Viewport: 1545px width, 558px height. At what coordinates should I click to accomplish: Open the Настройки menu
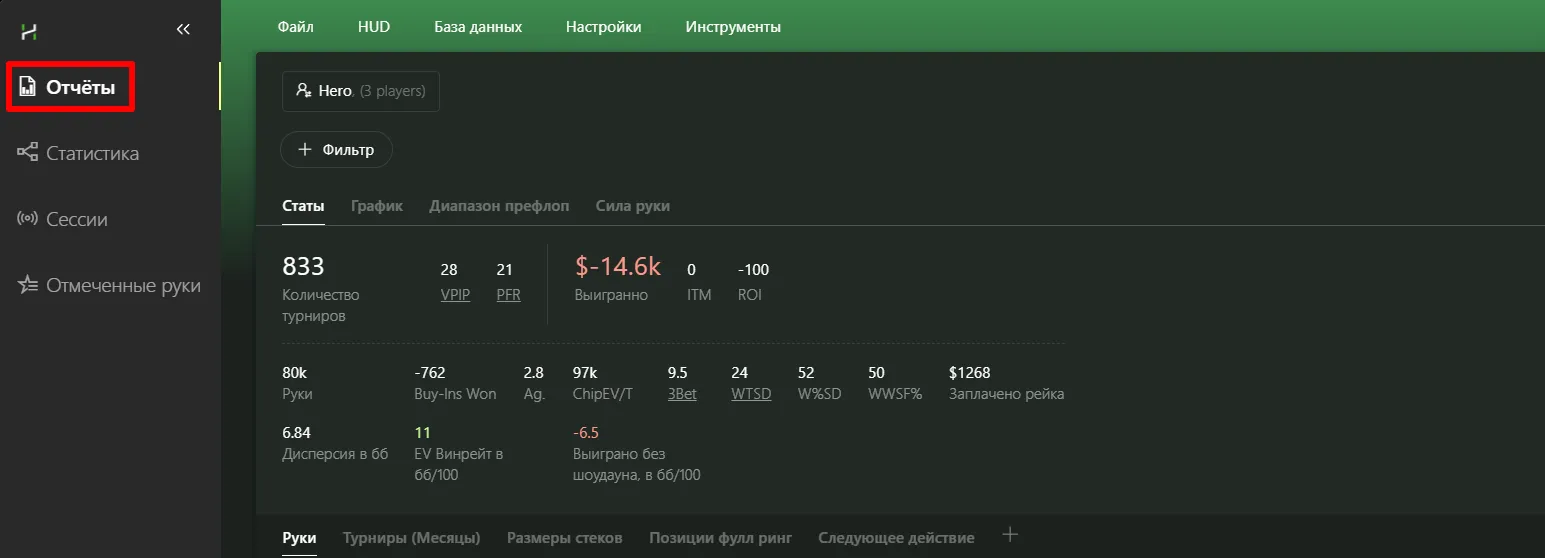[603, 27]
